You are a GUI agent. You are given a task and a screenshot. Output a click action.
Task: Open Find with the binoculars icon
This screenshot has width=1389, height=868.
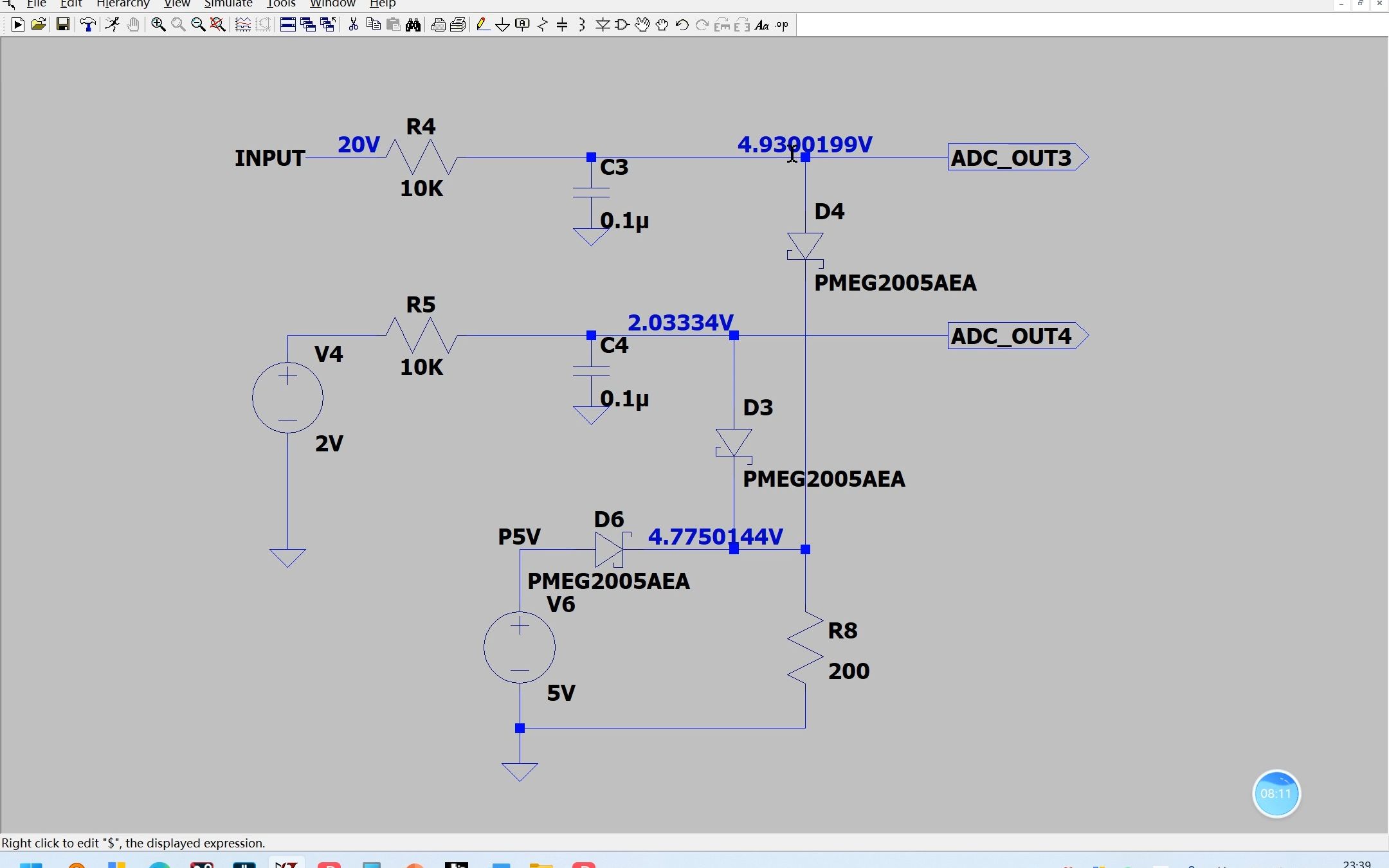(413, 25)
